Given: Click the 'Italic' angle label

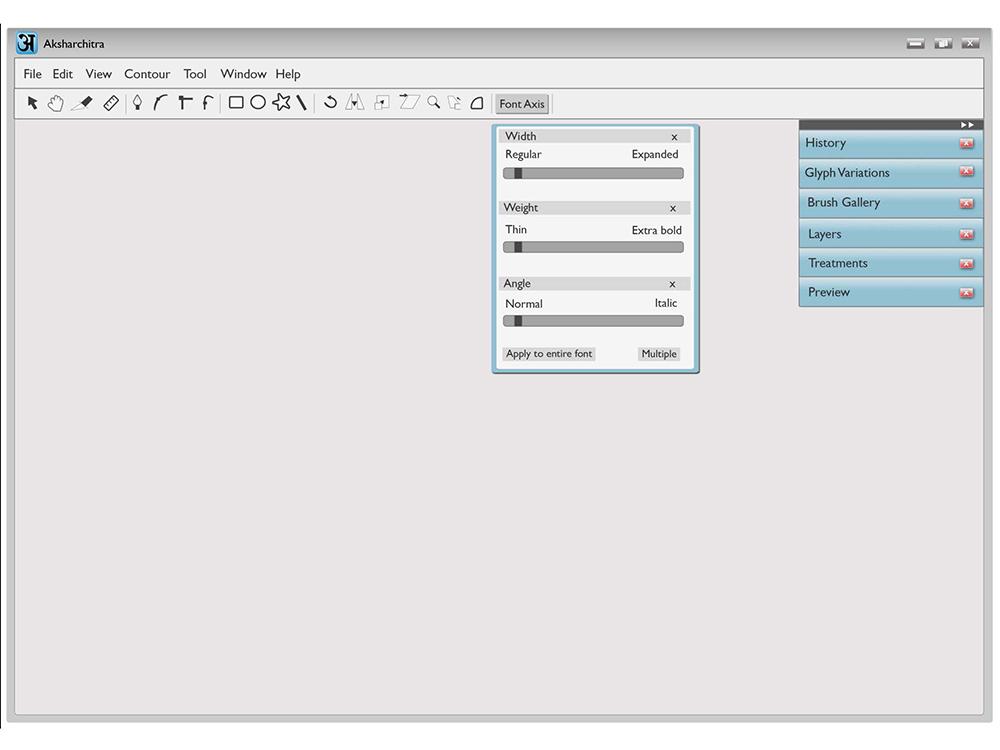Looking at the screenshot, I should pyautogui.click(x=666, y=304).
